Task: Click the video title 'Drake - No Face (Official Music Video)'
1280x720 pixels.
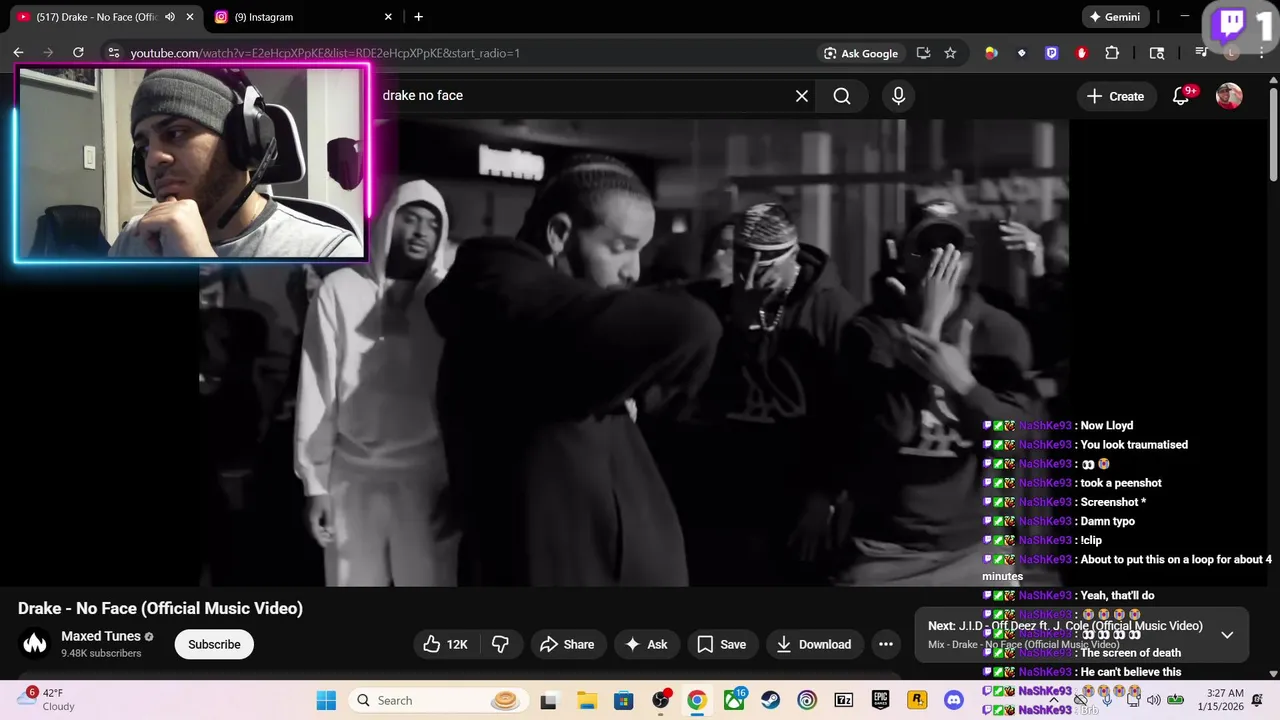Action: 160,608
